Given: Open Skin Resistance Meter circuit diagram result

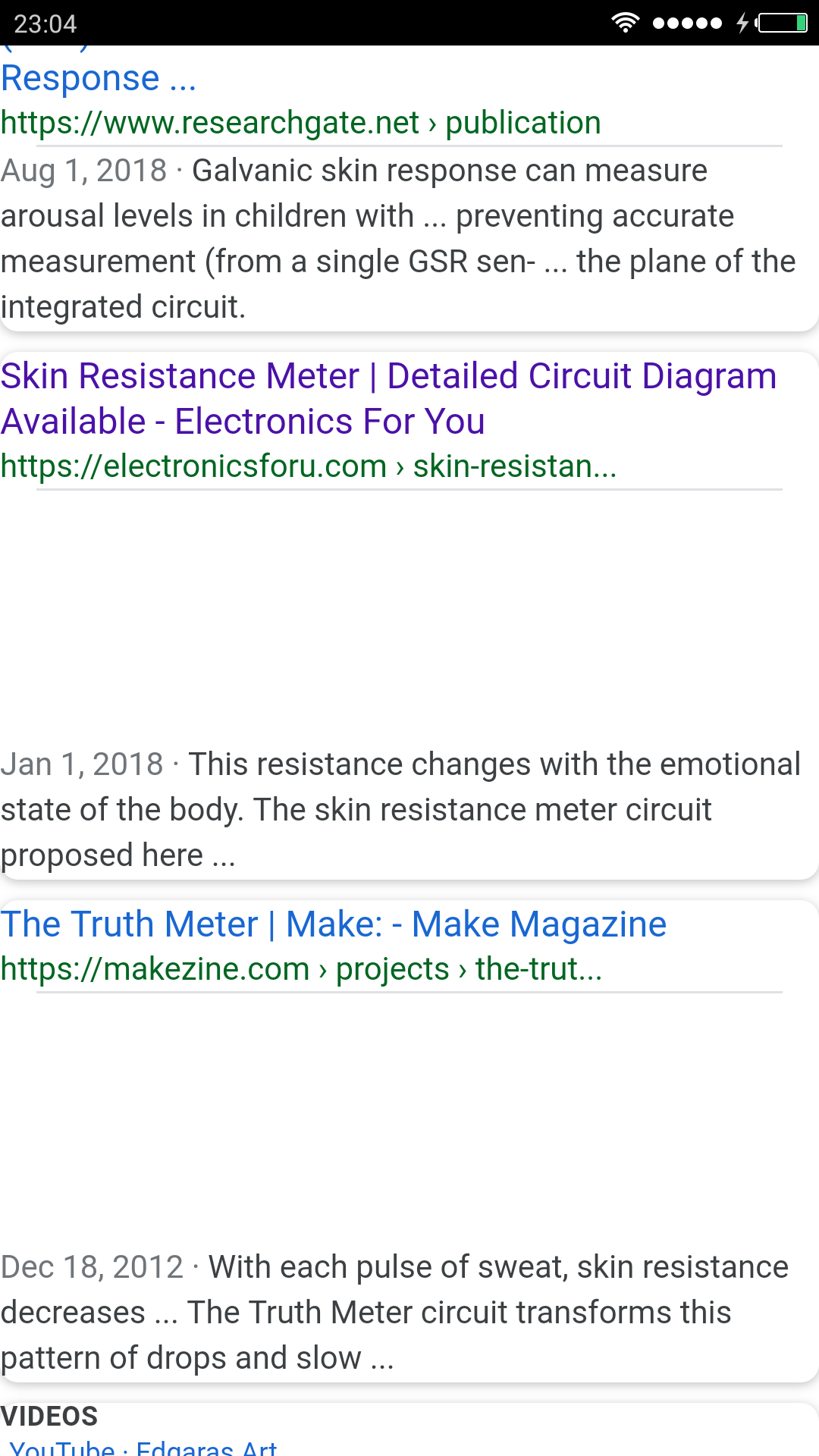Looking at the screenshot, I should (388, 398).
